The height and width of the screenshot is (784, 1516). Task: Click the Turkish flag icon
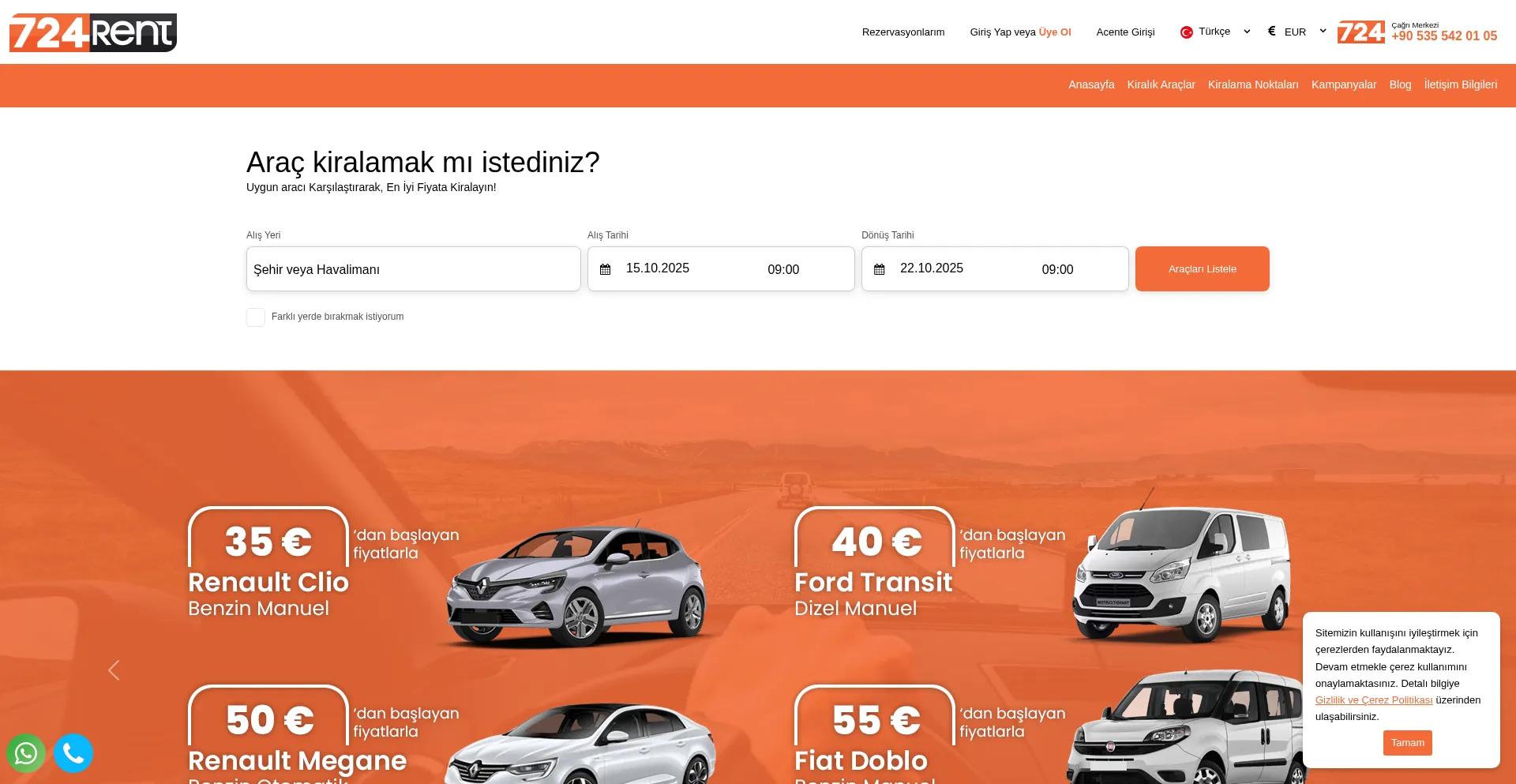(x=1187, y=32)
